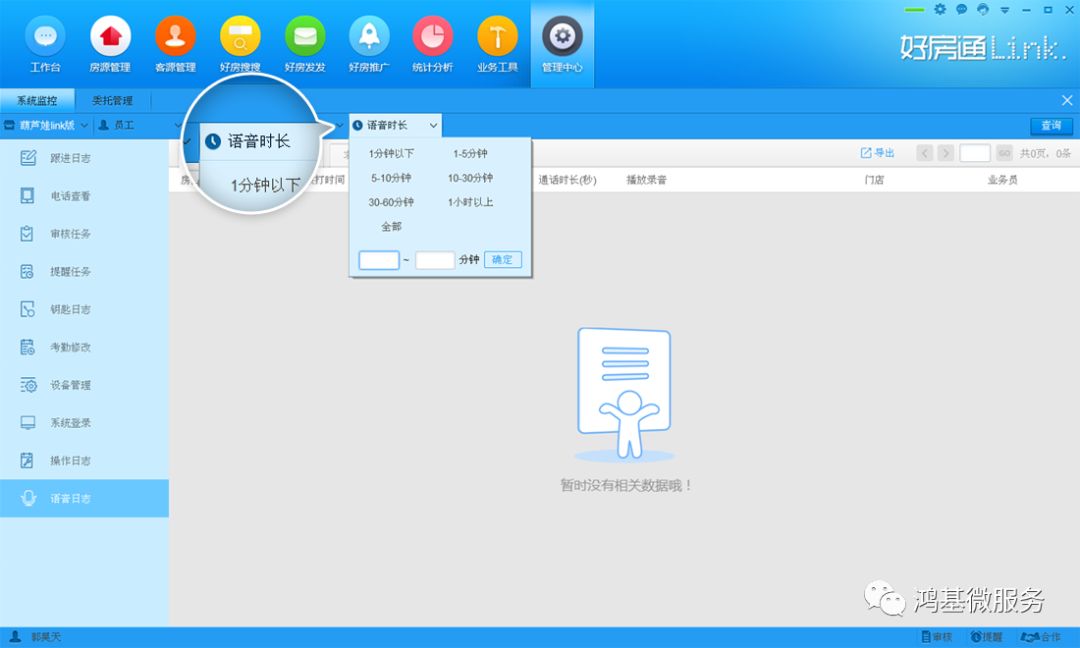1080x648 pixels.
Task: Open 统计分析 pie chart icon
Action: [432, 38]
